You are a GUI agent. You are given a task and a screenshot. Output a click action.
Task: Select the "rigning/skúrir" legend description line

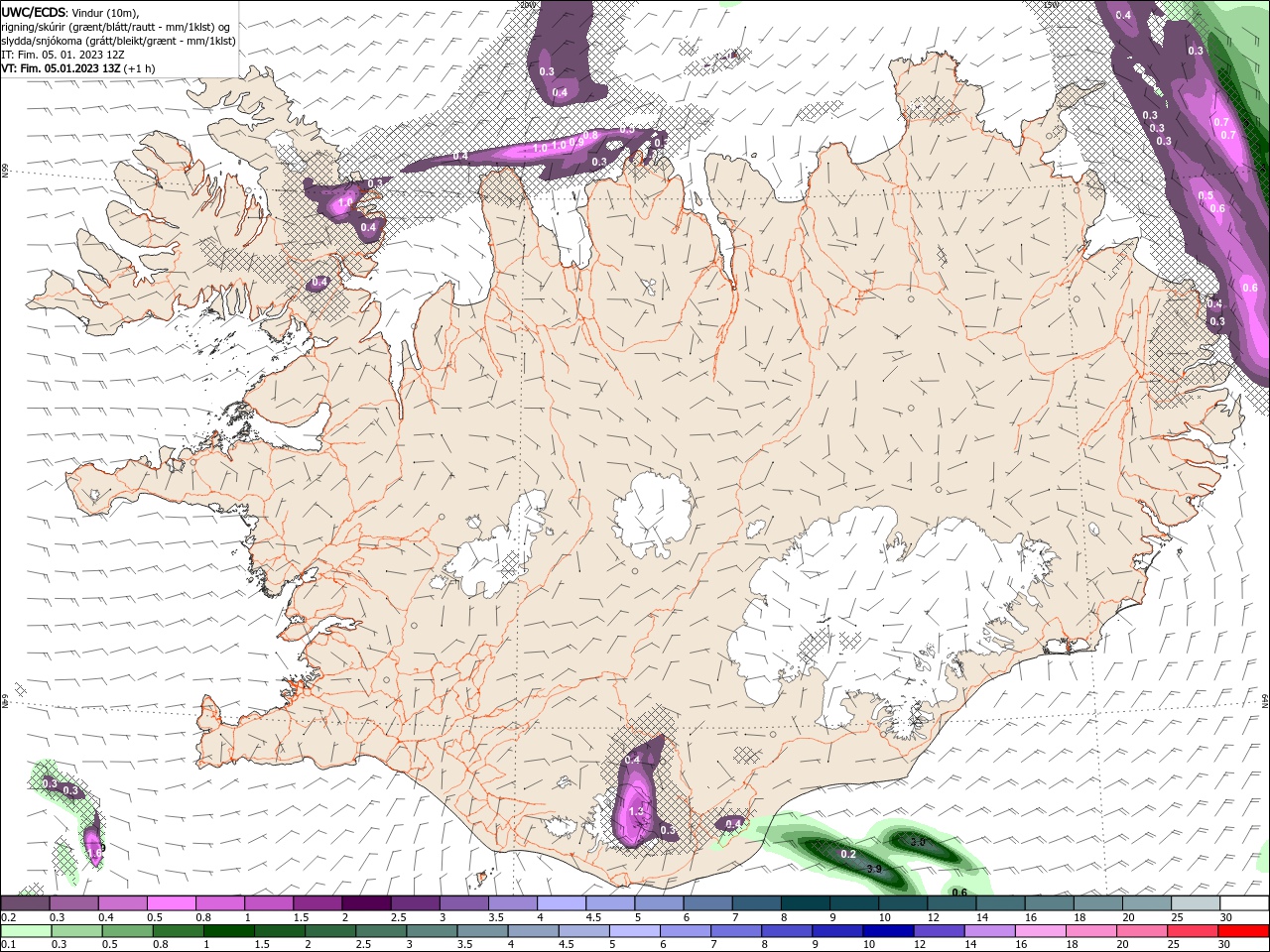coord(117,27)
